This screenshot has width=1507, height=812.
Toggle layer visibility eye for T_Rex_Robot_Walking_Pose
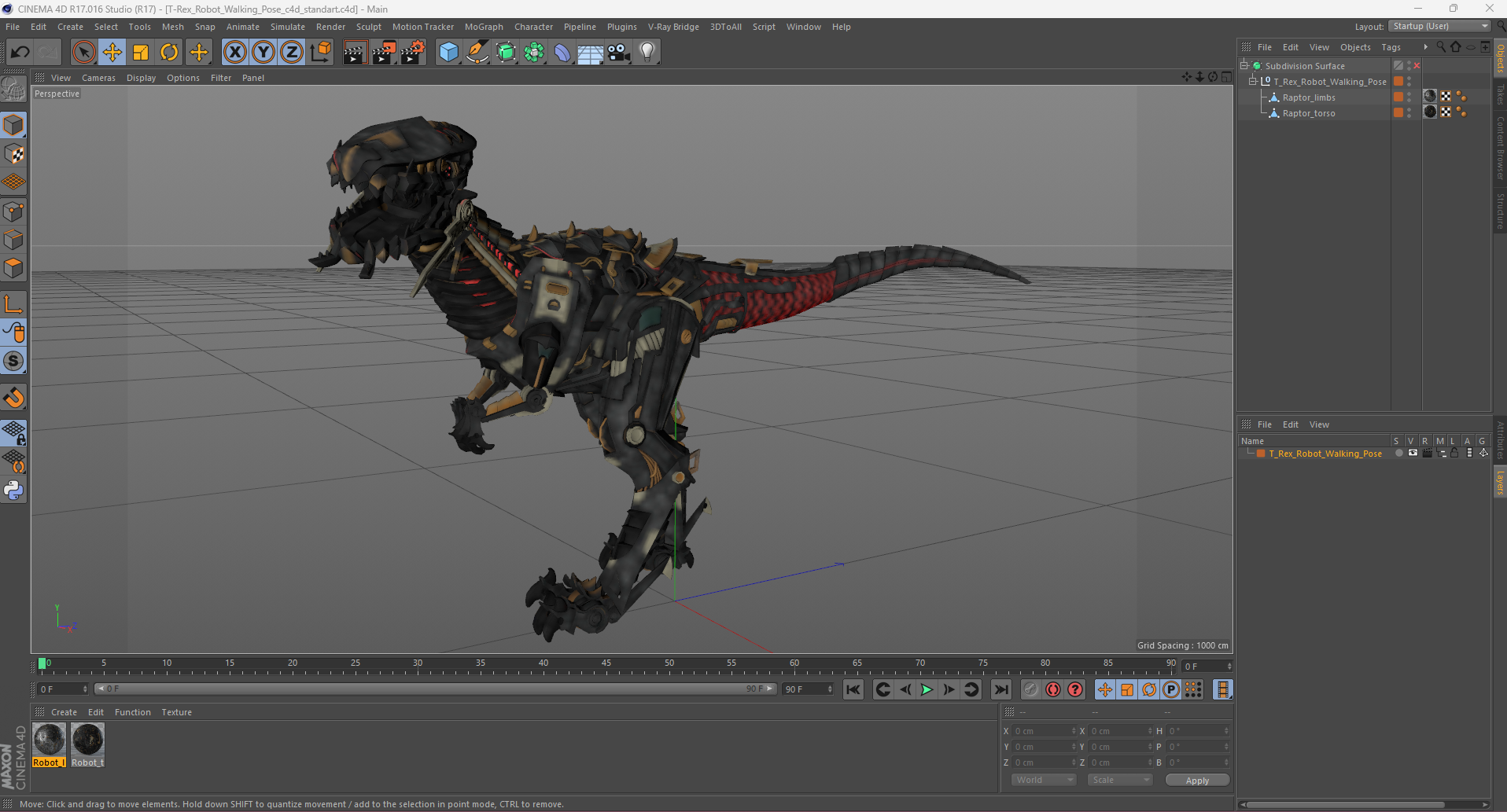[1413, 454]
